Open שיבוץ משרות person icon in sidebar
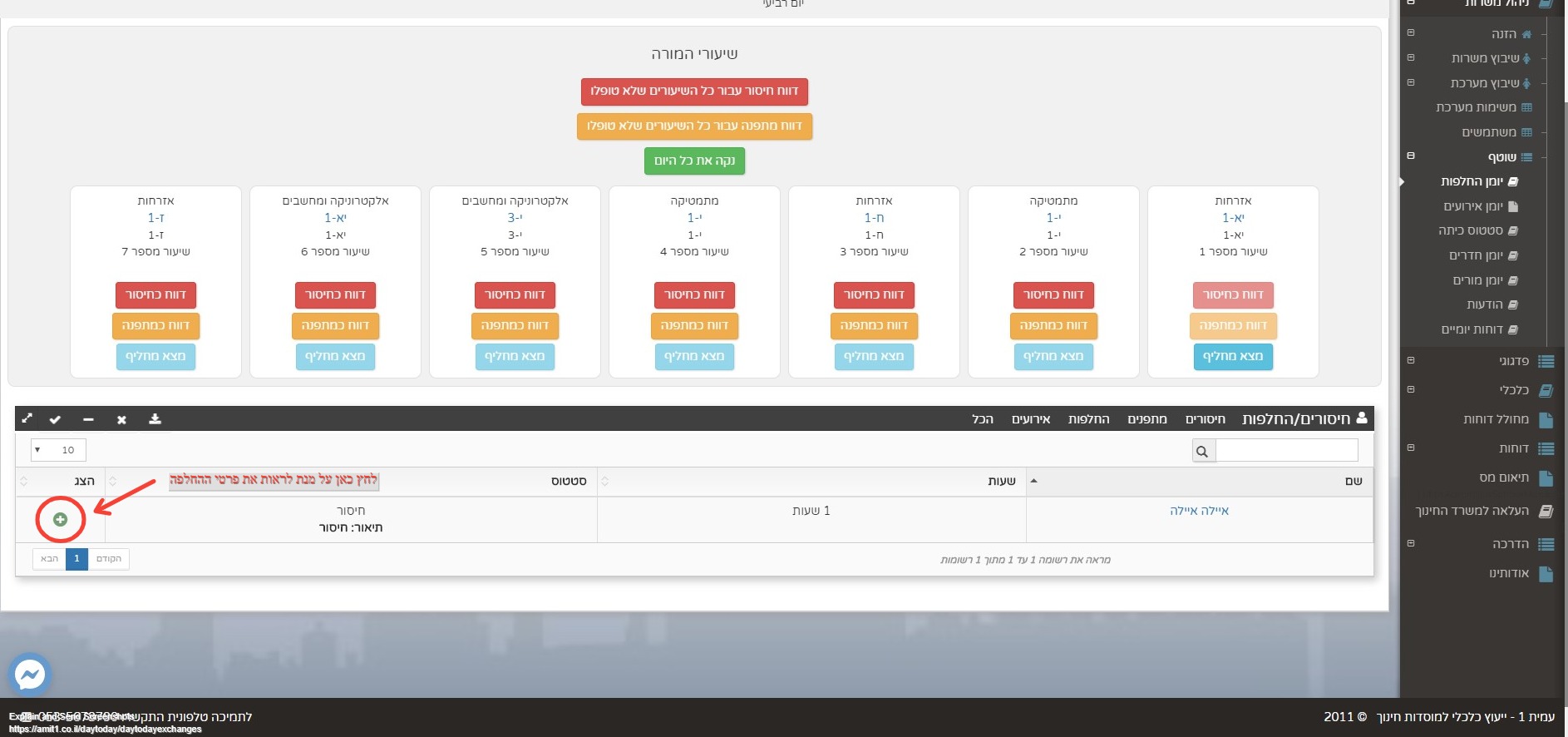This screenshot has width=1568, height=737. 1526,58
